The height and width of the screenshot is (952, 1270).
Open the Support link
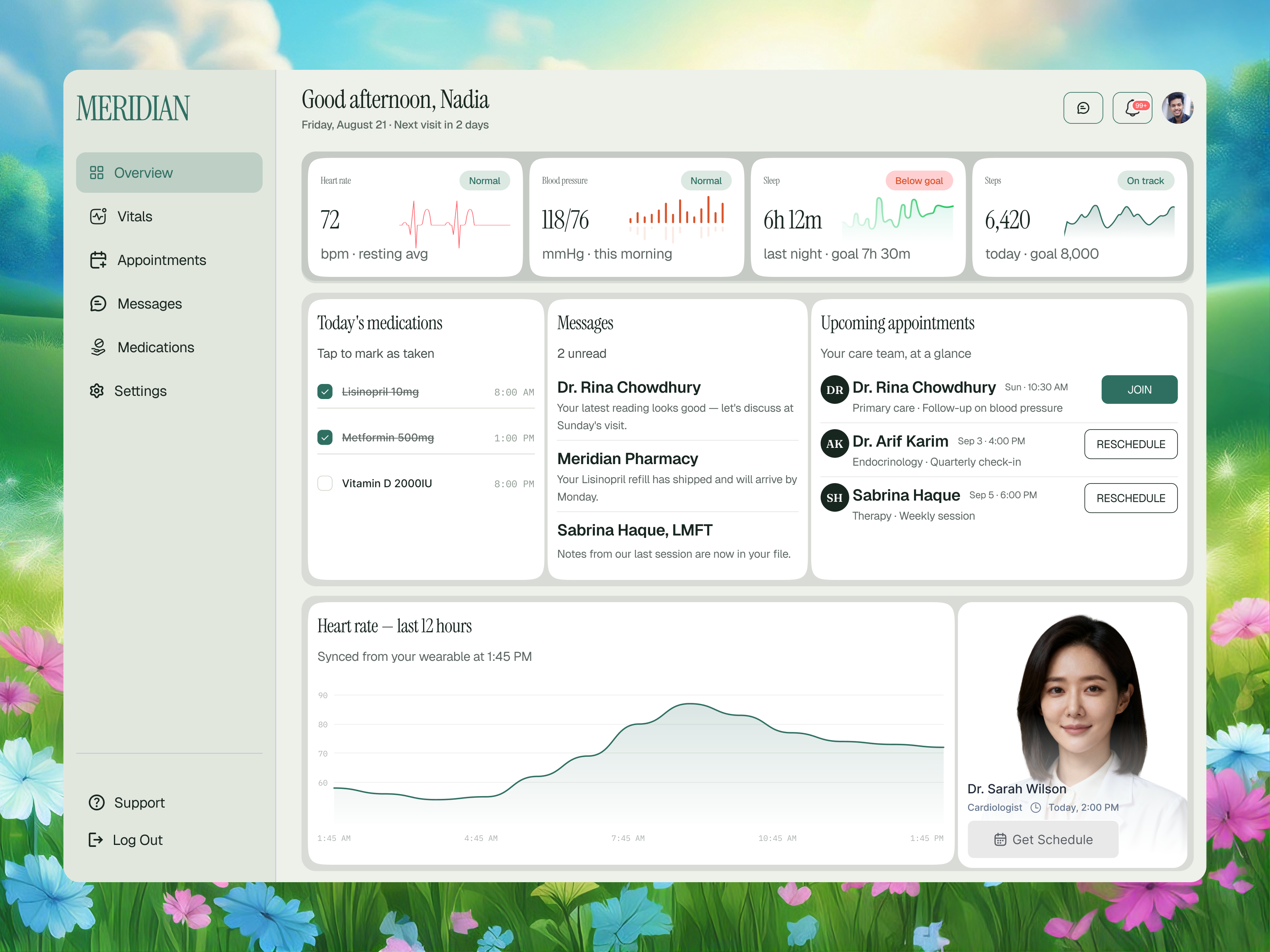point(127,802)
